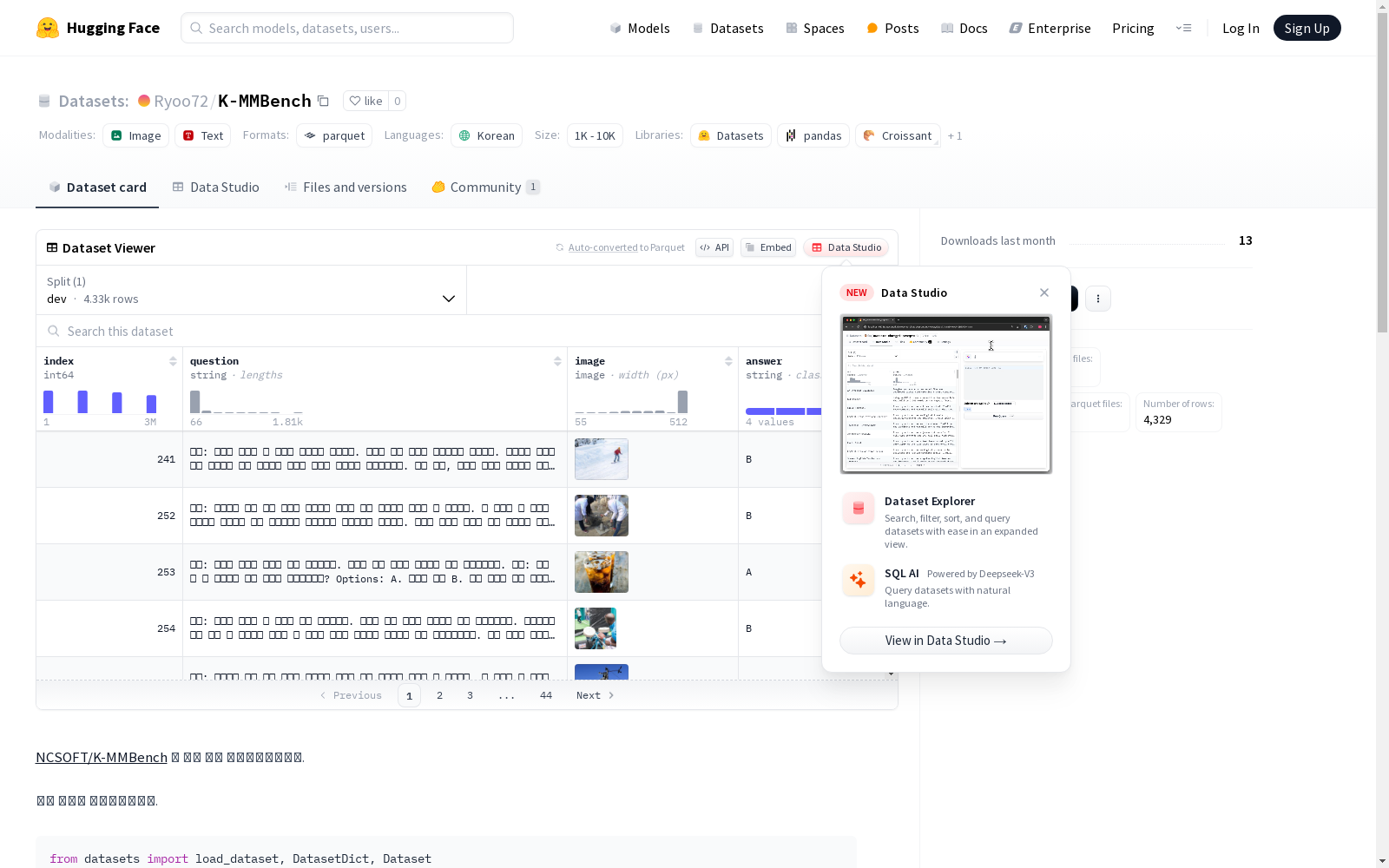The image size is (1389, 868).
Task: Show the +1 more libraries
Action: tap(955, 135)
